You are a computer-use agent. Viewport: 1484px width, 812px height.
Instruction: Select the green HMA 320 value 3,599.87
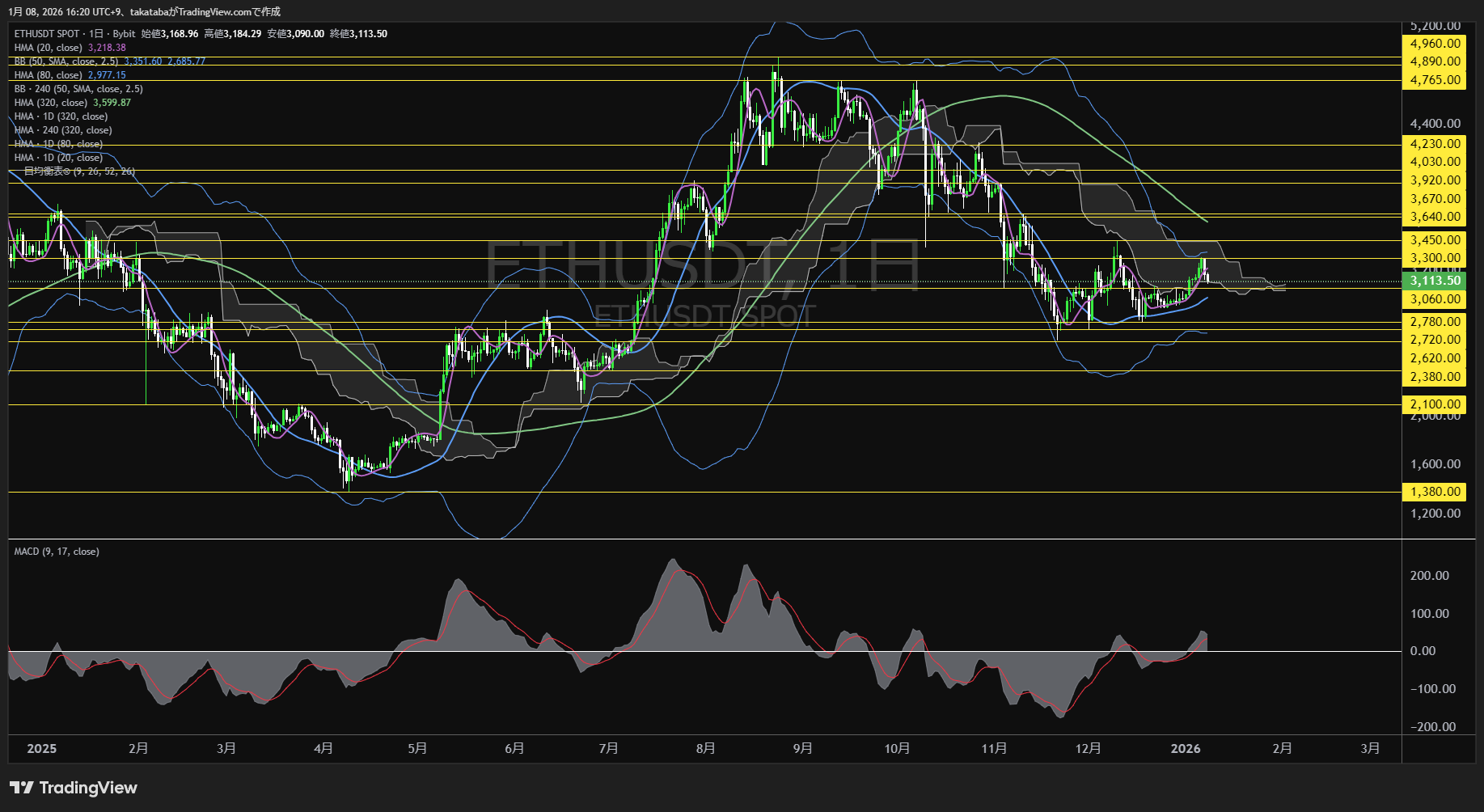coord(112,103)
